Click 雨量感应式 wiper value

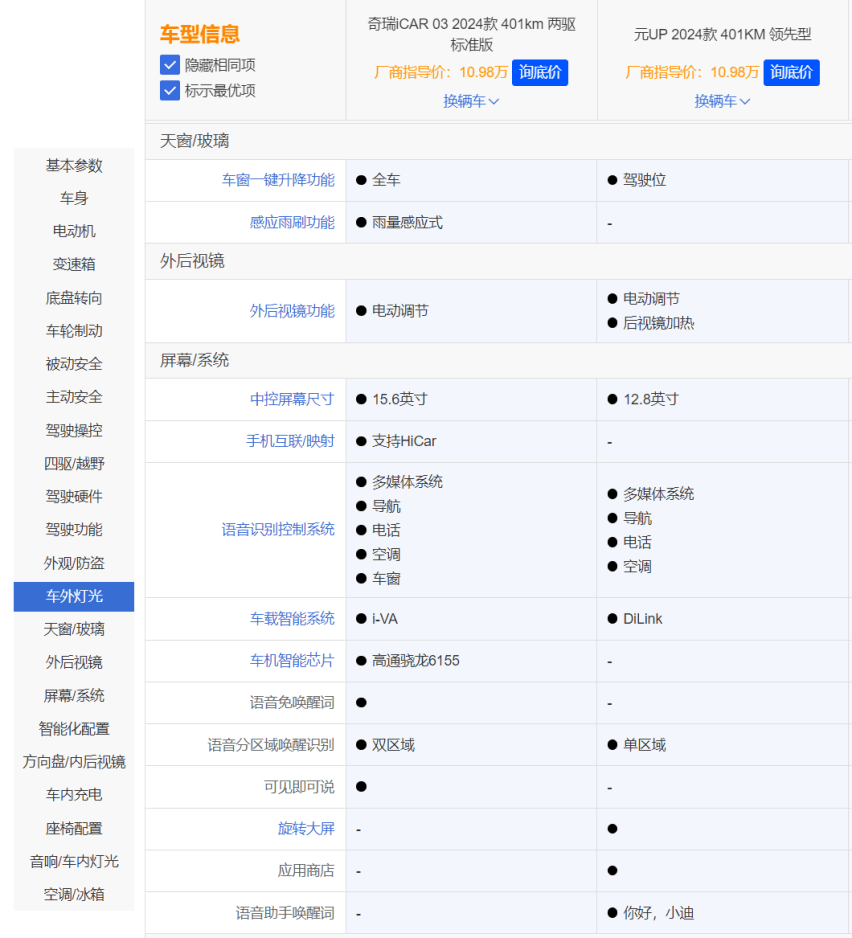click(407, 223)
